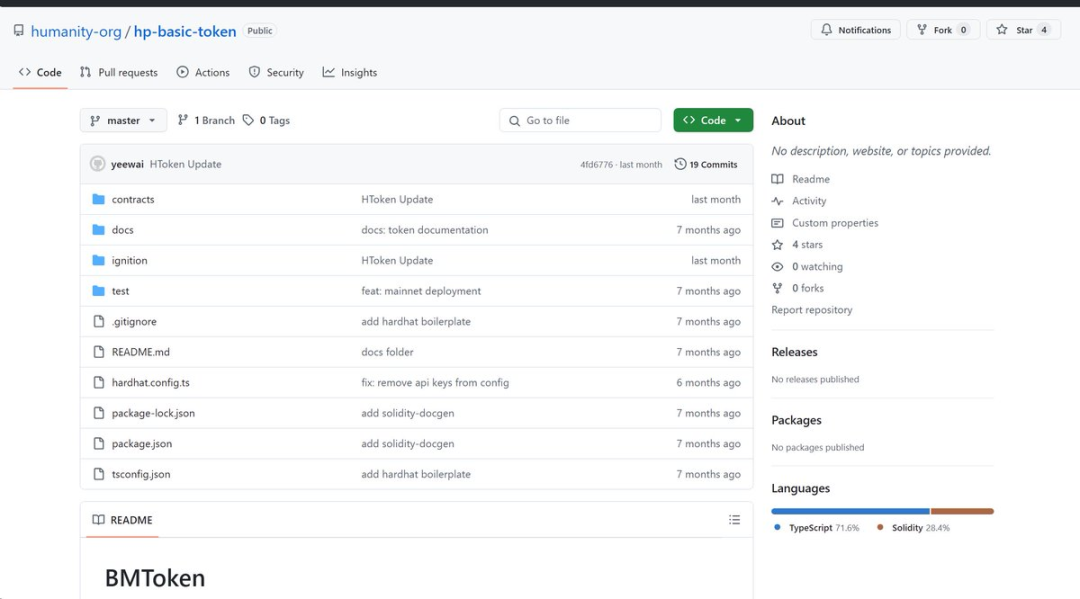Expand the master branch dropdown
Viewport: 1080px width, 599px height.
point(123,120)
